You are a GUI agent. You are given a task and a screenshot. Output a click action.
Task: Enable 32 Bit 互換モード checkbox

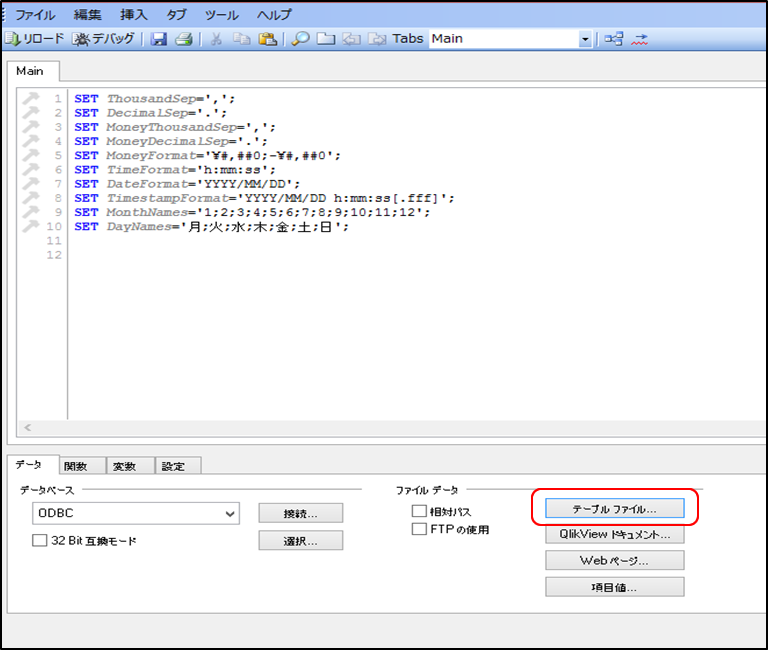click(39, 540)
